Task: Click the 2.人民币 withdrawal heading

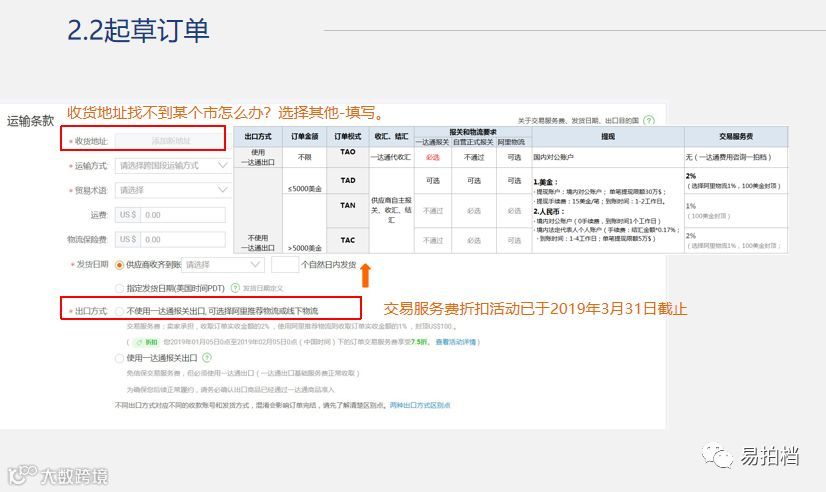Action: click(548, 211)
